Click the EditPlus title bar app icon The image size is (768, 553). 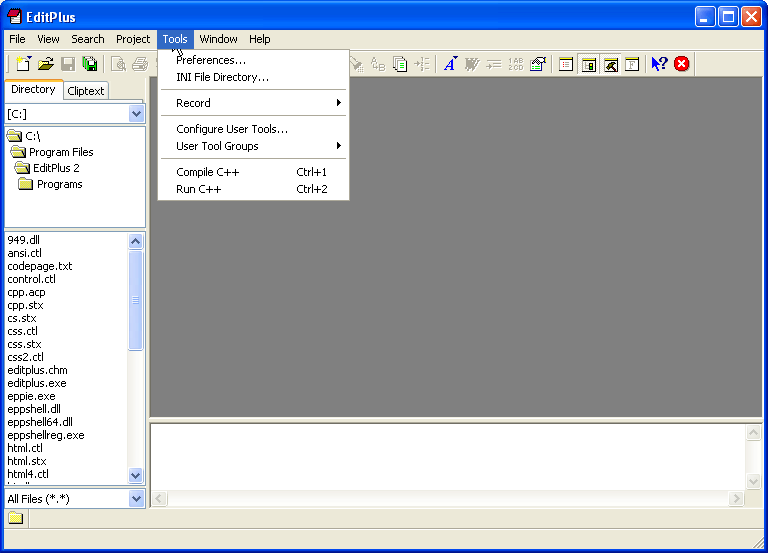15,16
